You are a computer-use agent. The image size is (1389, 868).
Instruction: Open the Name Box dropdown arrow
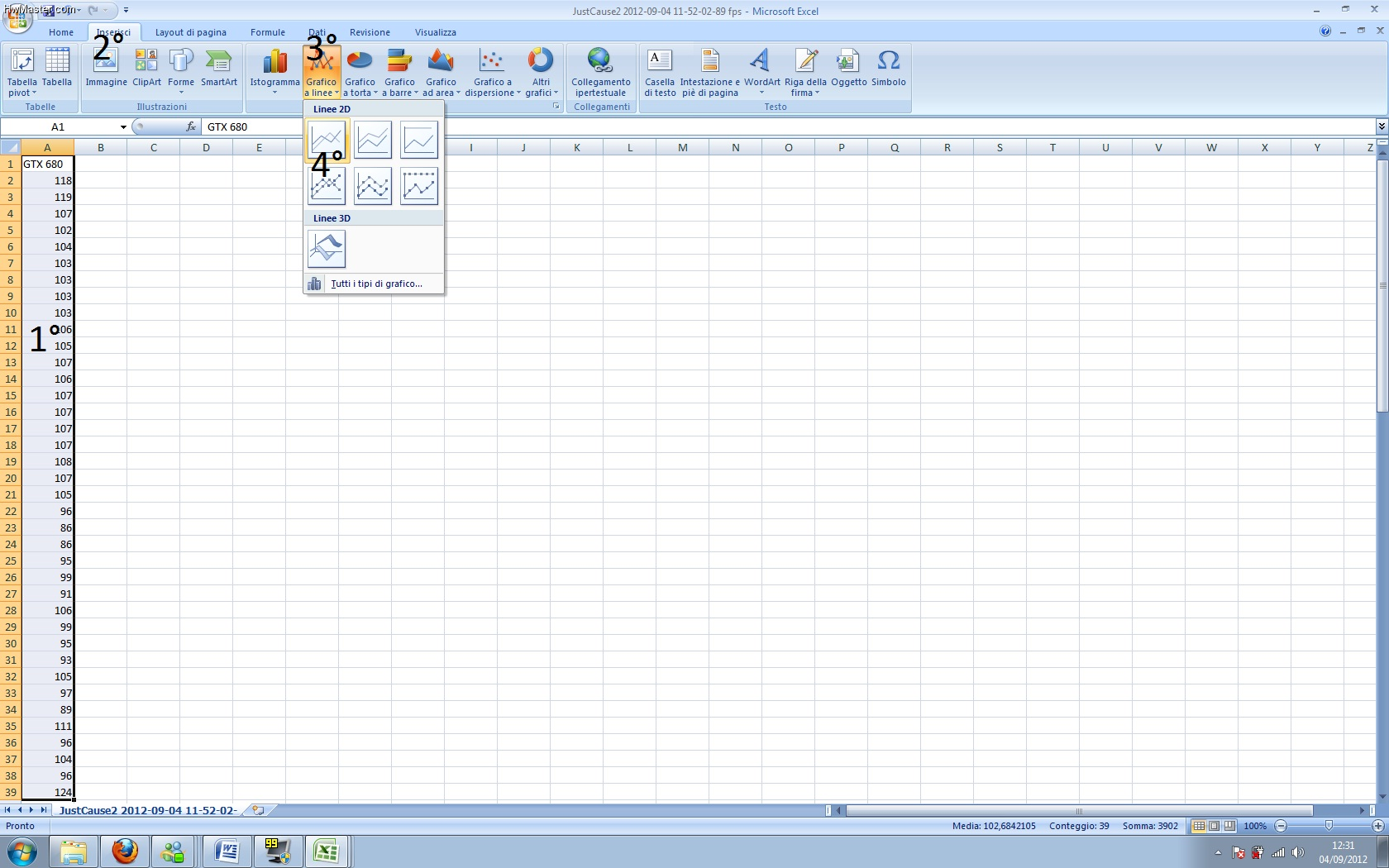[x=123, y=126]
